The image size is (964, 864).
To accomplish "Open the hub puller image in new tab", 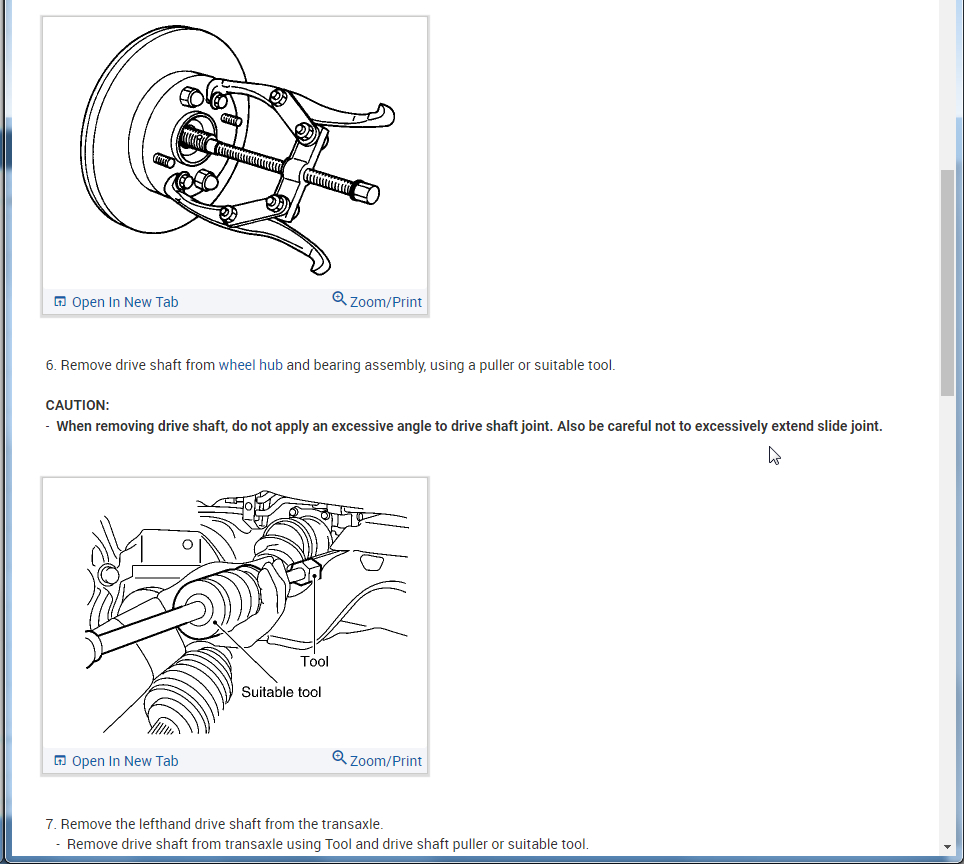I will (116, 302).
